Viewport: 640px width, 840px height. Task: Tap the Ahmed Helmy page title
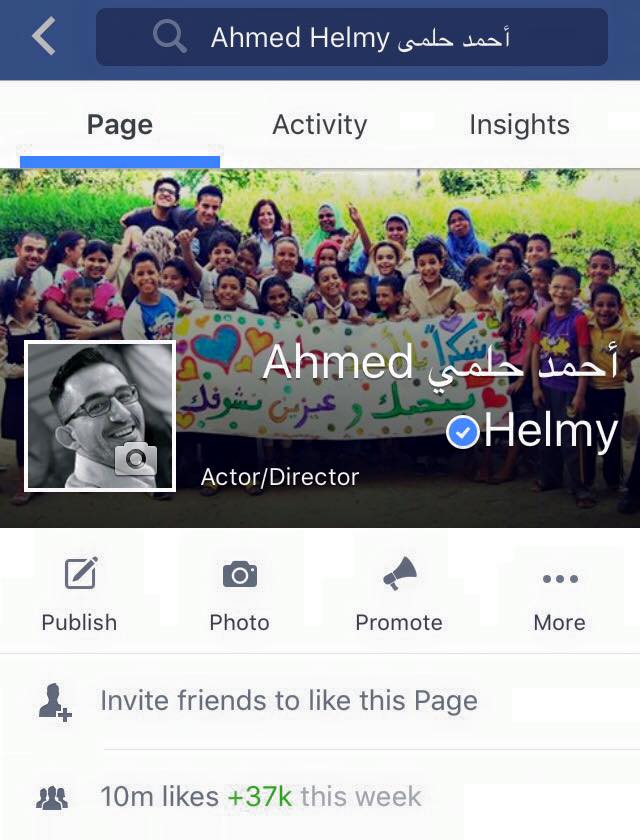(x=440, y=396)
